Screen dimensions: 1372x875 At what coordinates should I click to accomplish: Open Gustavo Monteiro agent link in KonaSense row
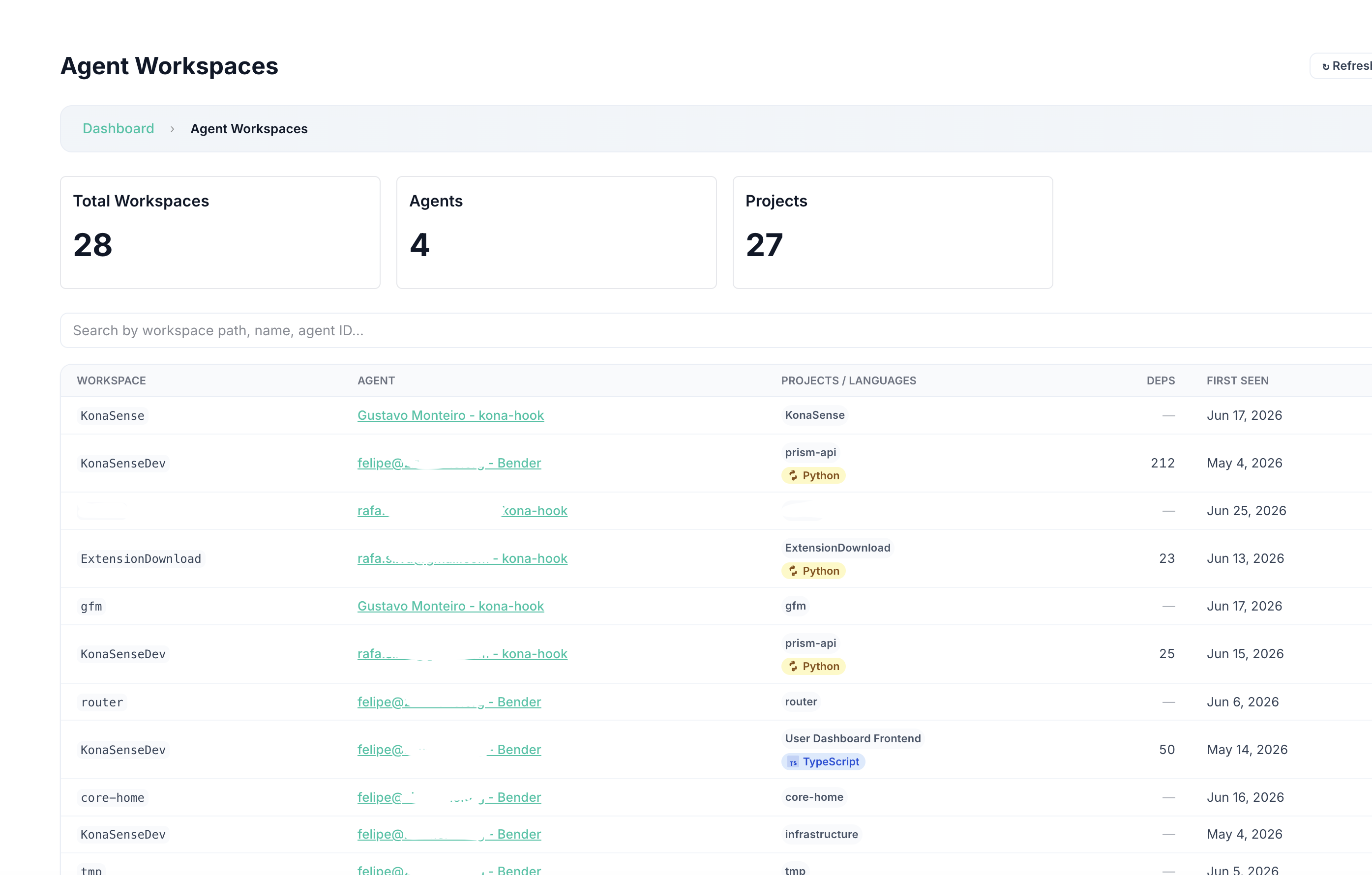pos(450,415)
